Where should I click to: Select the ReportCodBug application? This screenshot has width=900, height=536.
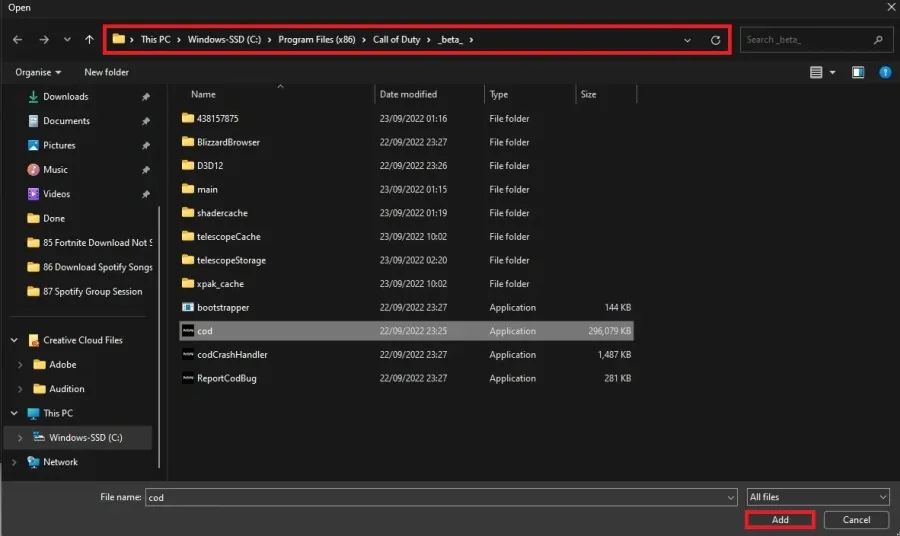(x=406, y=378)
